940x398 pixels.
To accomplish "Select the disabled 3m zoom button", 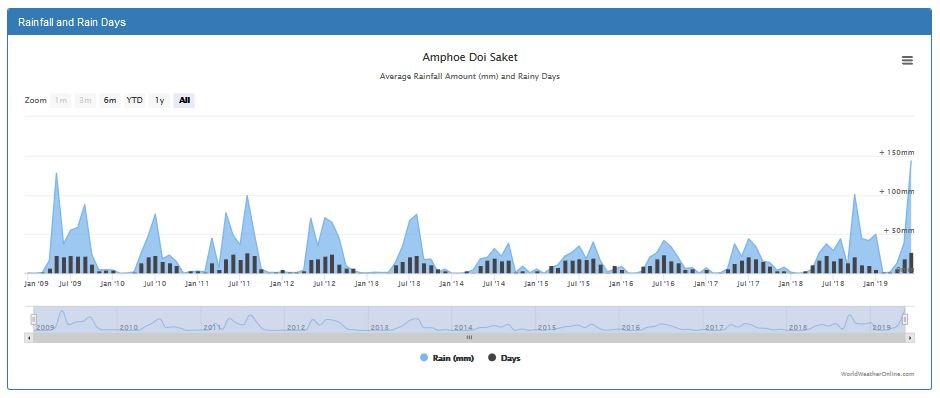I will click(85, 100).
